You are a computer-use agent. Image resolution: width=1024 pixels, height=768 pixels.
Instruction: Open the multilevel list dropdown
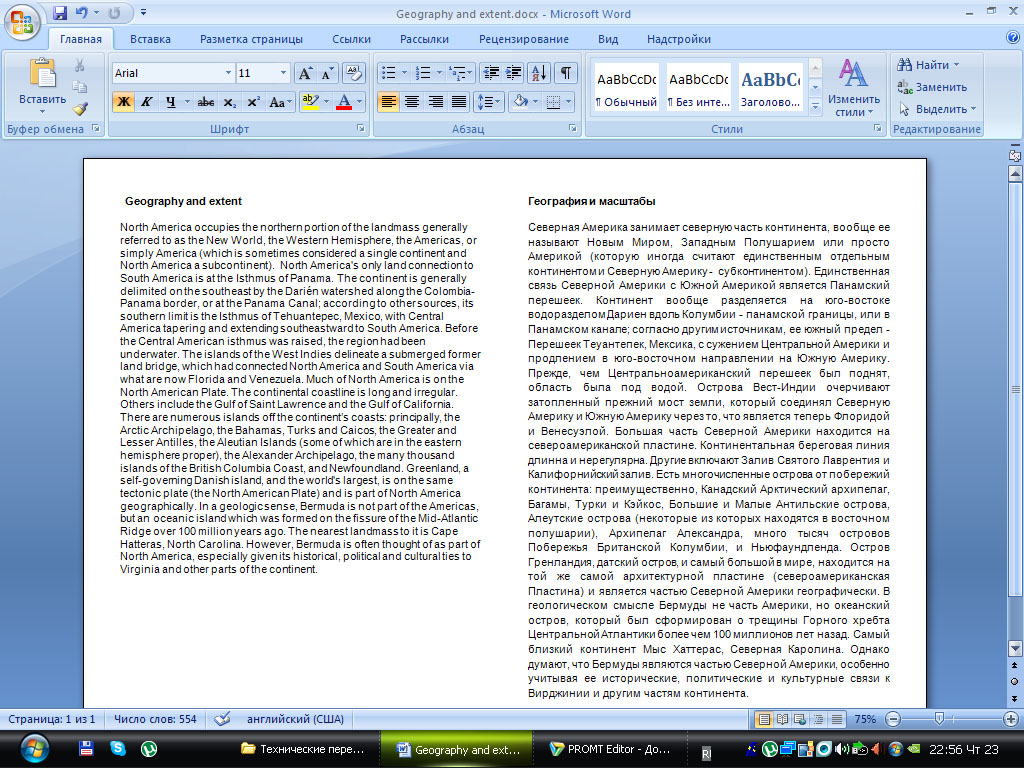[470, 73]
